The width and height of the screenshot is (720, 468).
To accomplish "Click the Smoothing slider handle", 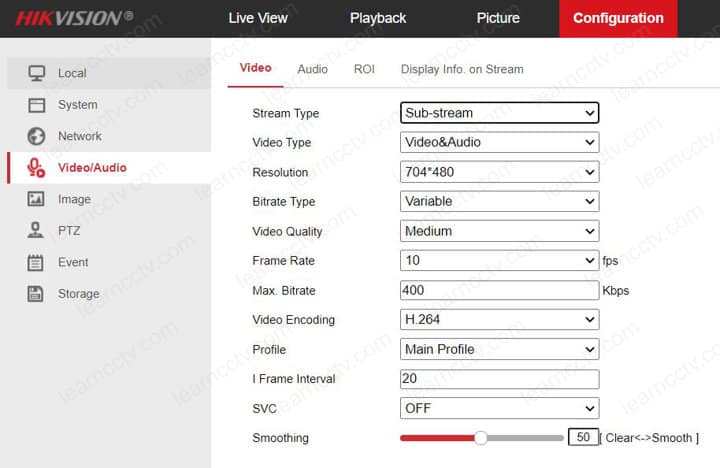I will pos(481,438).
